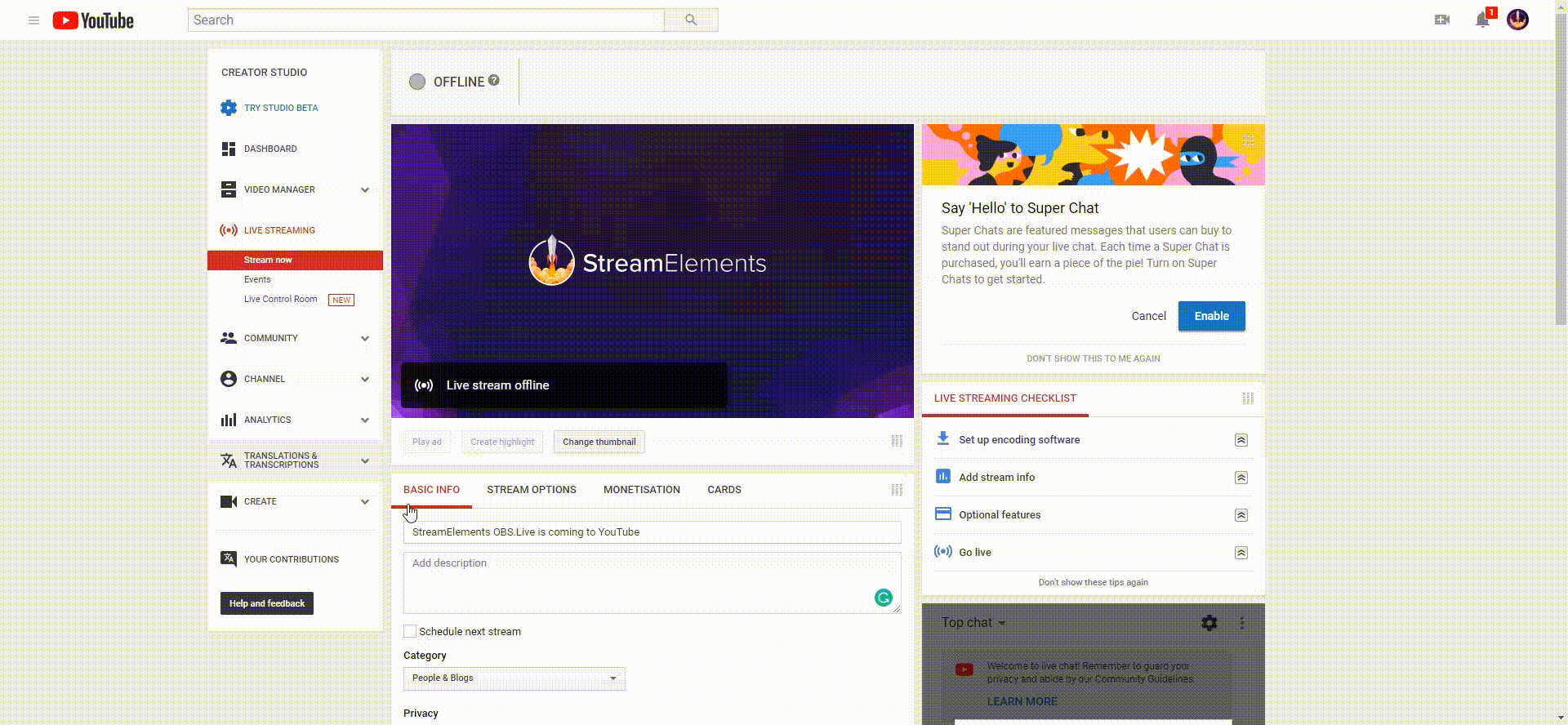
Task: Expand the Analytics section chevron
Action: point(365,420)
